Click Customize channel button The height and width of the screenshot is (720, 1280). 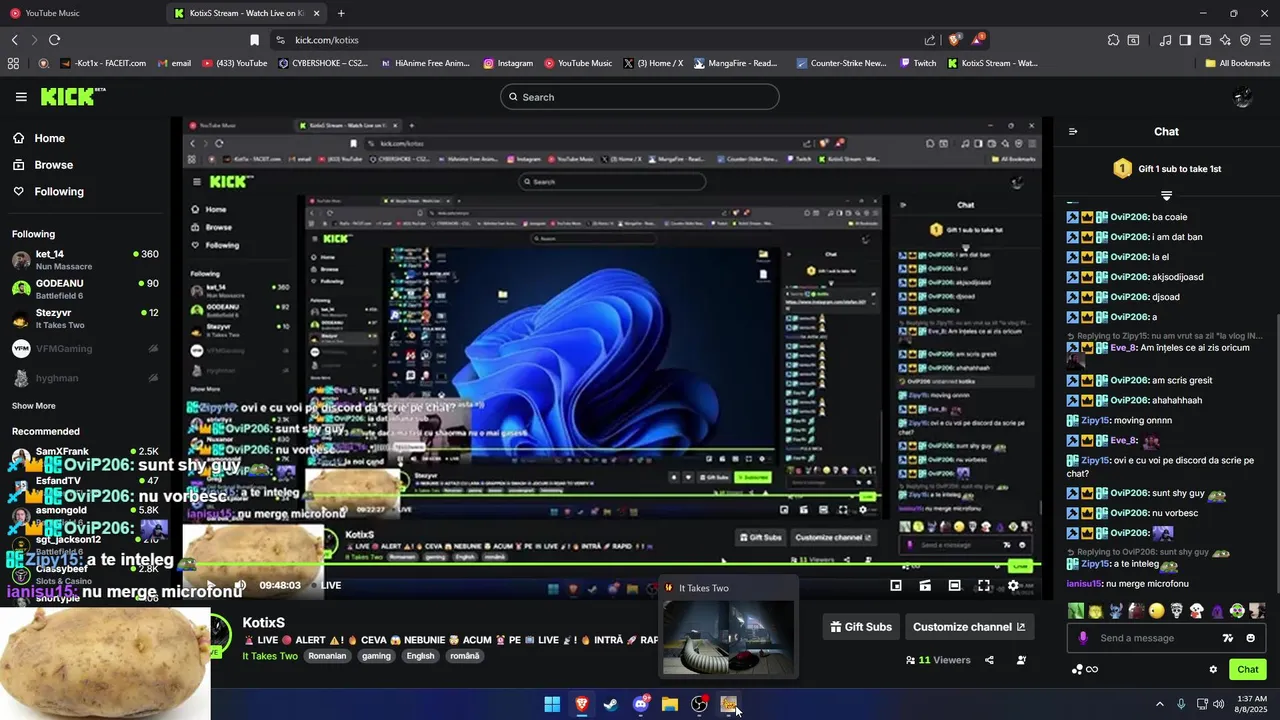click(x=969, y=627)
